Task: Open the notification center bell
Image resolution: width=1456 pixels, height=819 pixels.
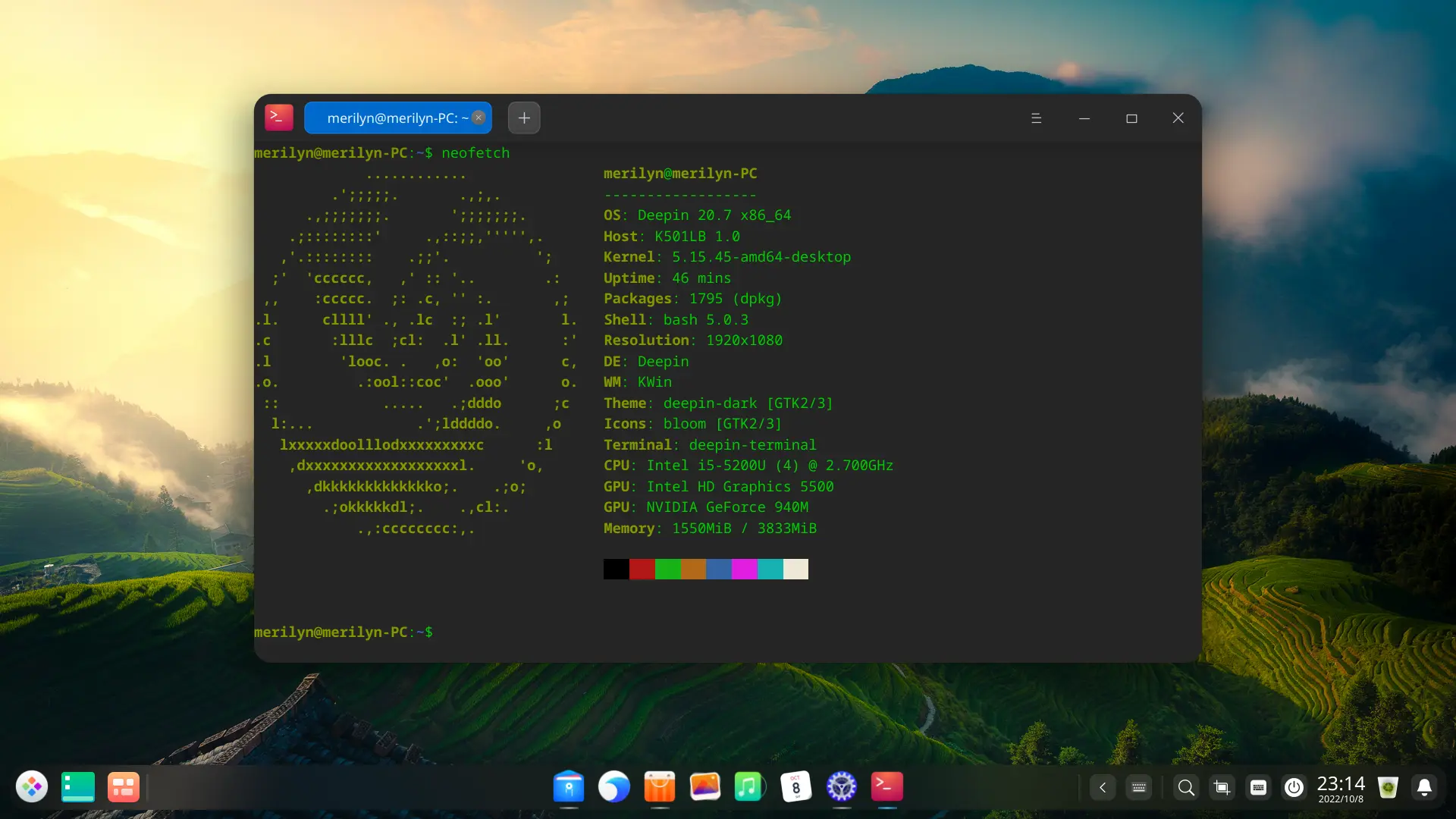Action: coord(1424,788)
